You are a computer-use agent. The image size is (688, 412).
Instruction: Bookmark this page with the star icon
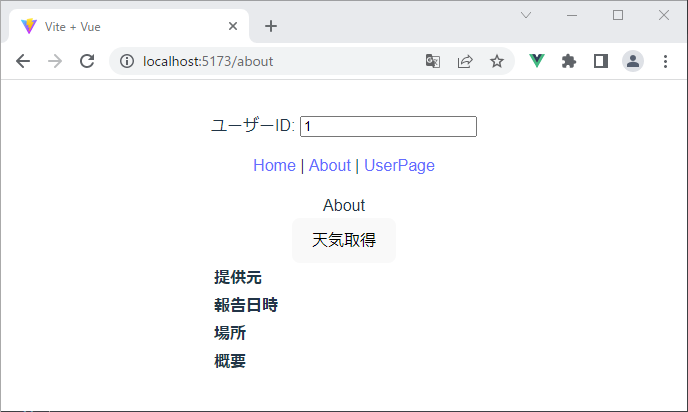[x=497, y=61]
